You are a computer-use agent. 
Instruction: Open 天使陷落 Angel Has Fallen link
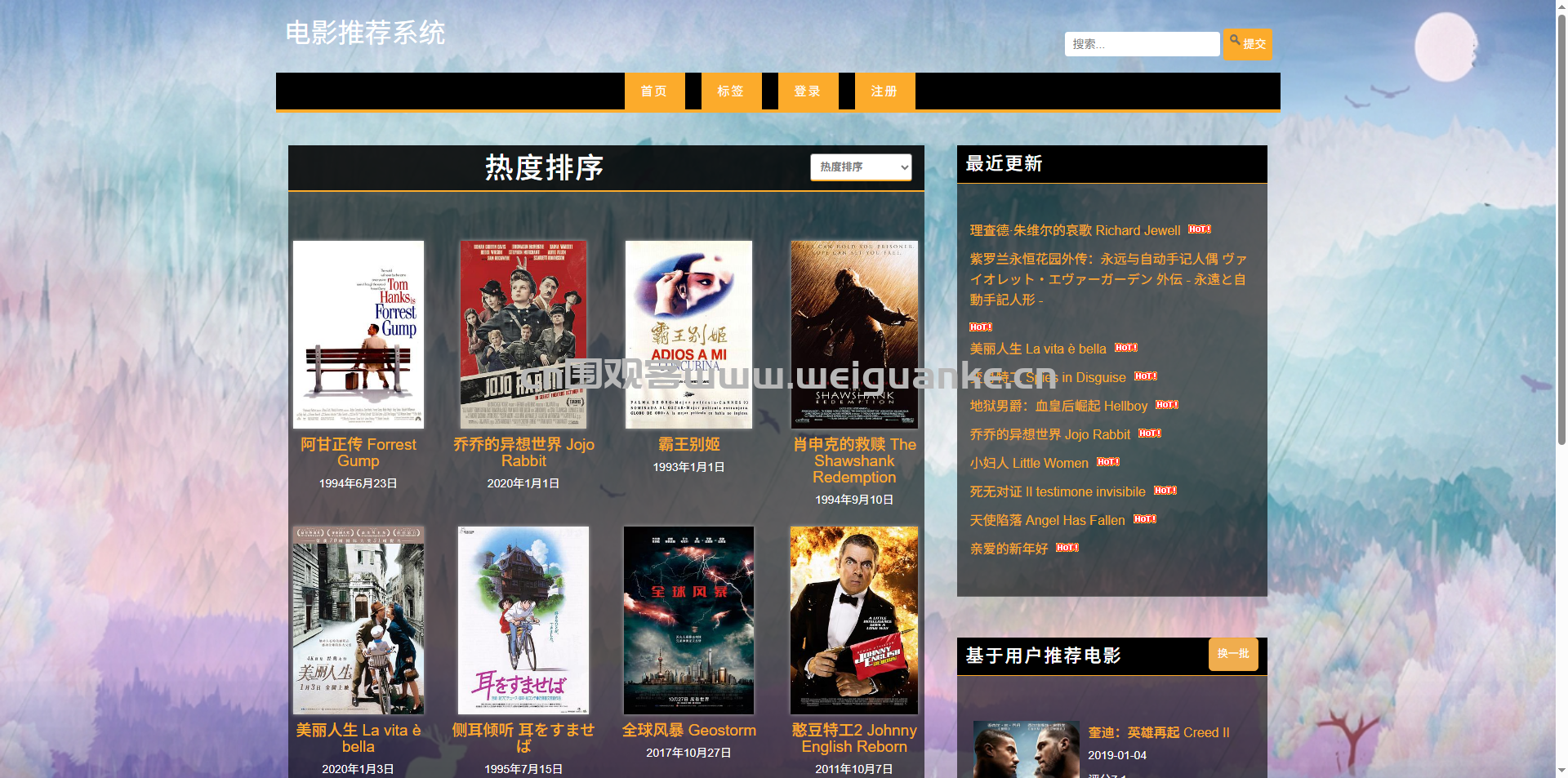point(1047,520)
